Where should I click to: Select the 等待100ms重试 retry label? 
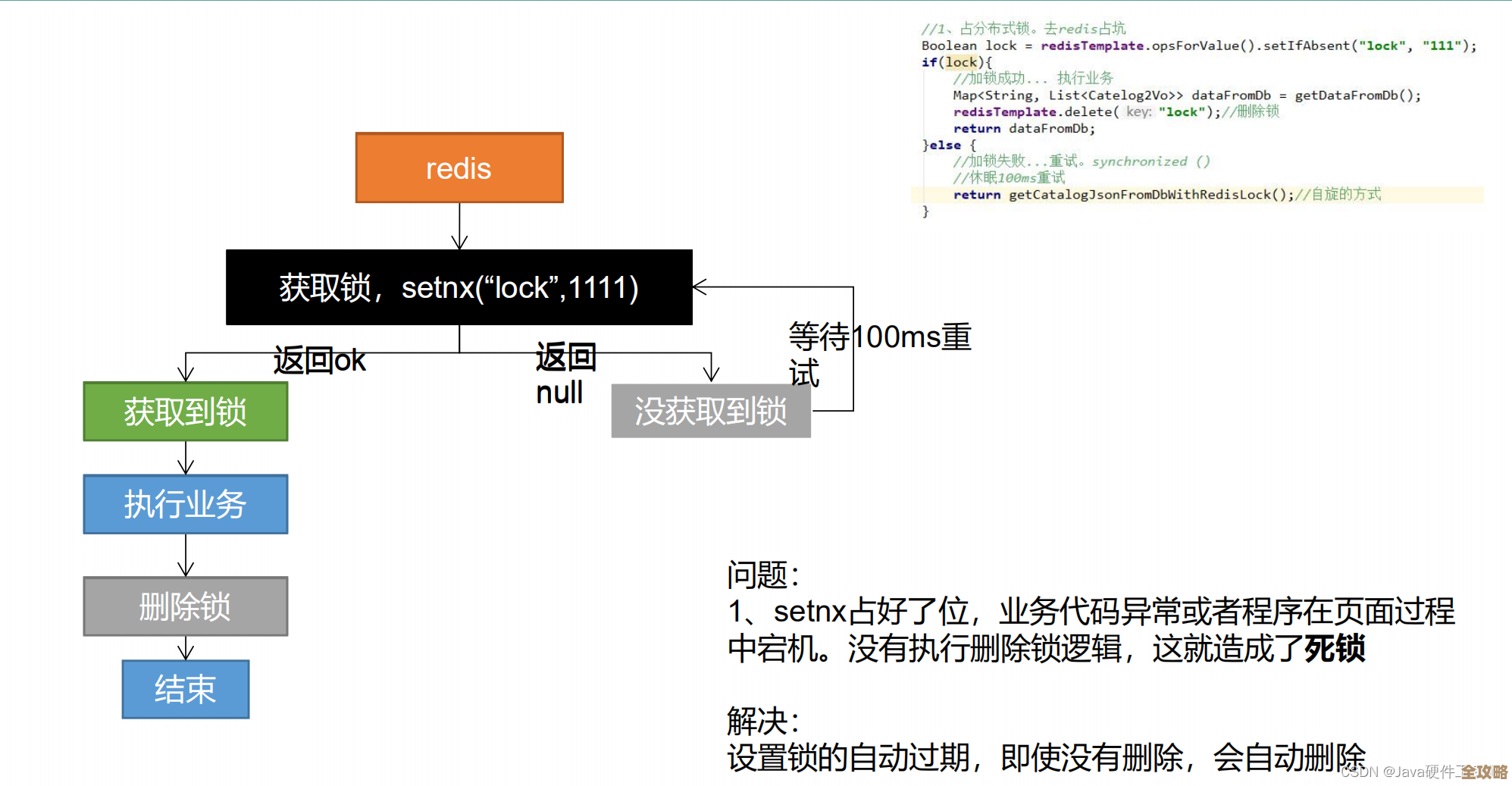879,353
